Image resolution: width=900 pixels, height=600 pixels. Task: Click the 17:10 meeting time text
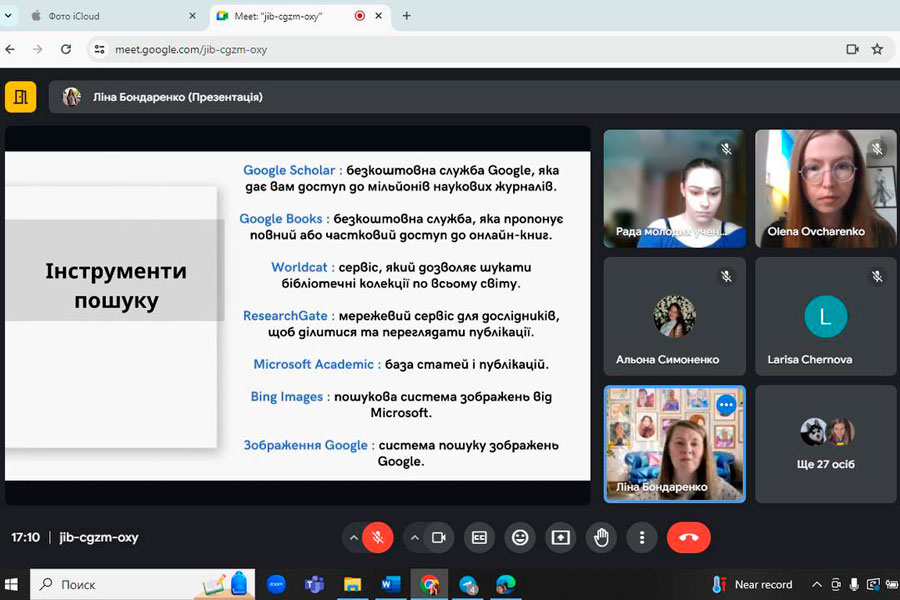click(x=26, y=537)
